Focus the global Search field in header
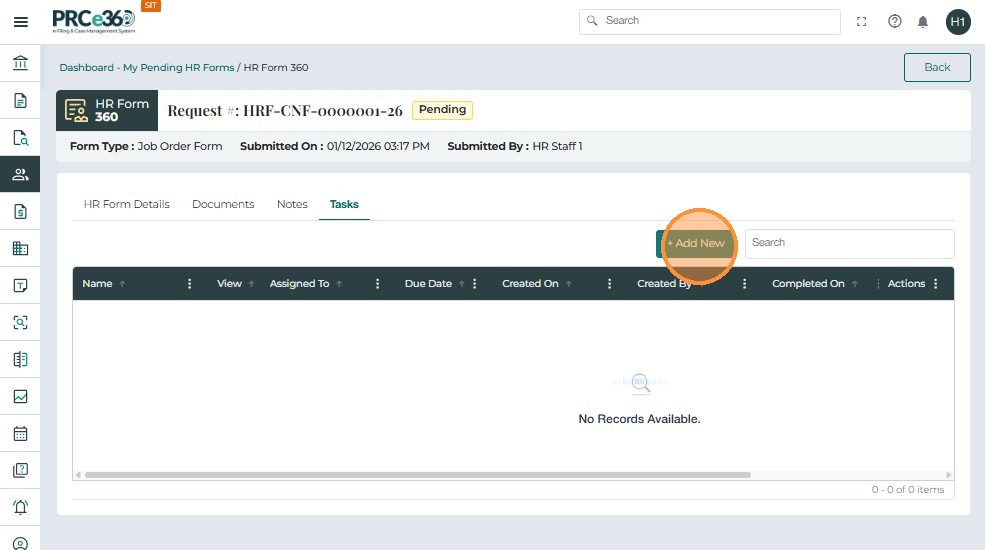 pyautogui.click(x=710, y=21)
